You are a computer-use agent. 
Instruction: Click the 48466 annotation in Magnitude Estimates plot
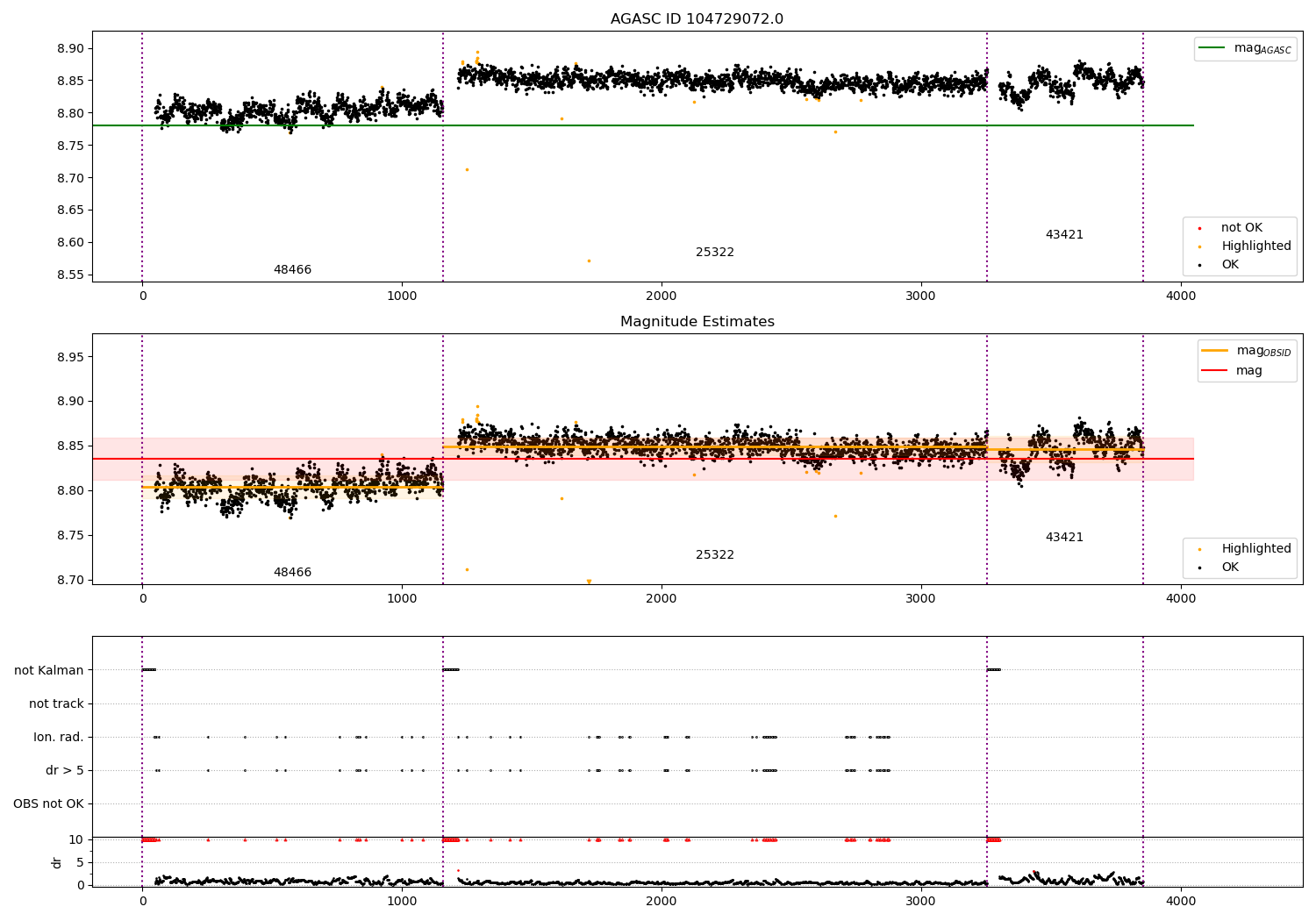coord(292,573)
